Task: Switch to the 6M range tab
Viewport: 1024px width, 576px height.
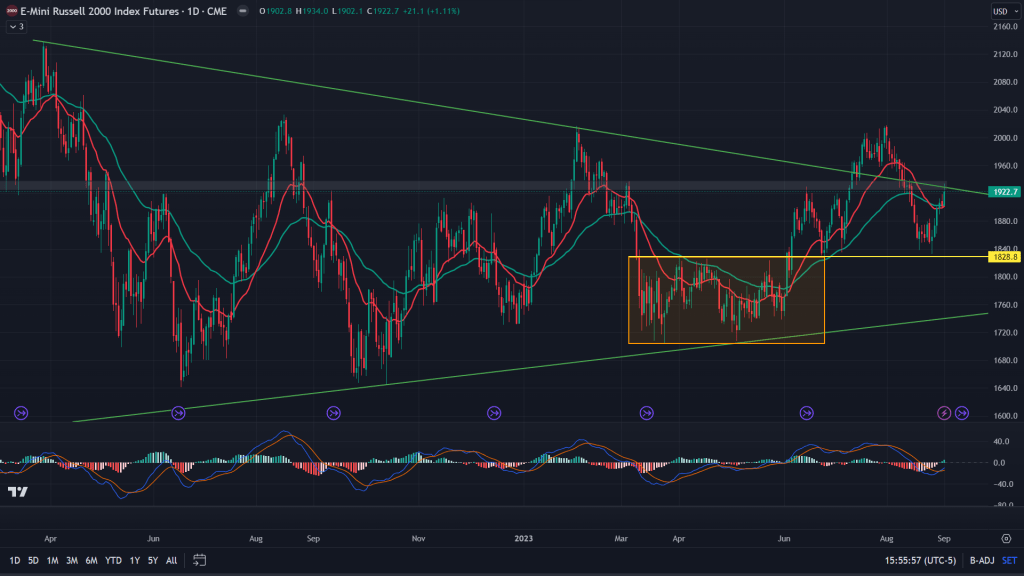Action: [91, 560]
